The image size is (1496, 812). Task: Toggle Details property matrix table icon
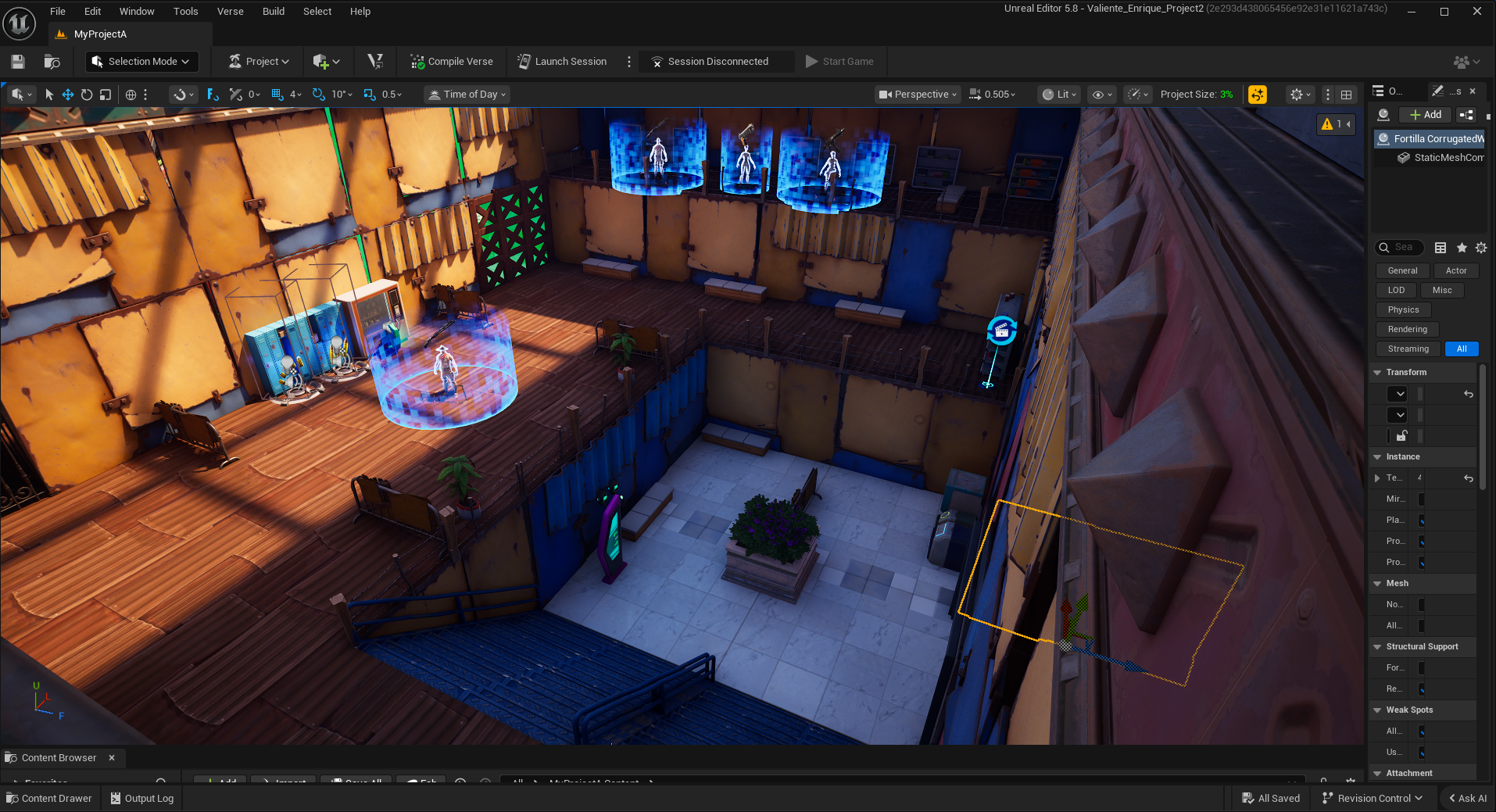(x=1441, y=248)
